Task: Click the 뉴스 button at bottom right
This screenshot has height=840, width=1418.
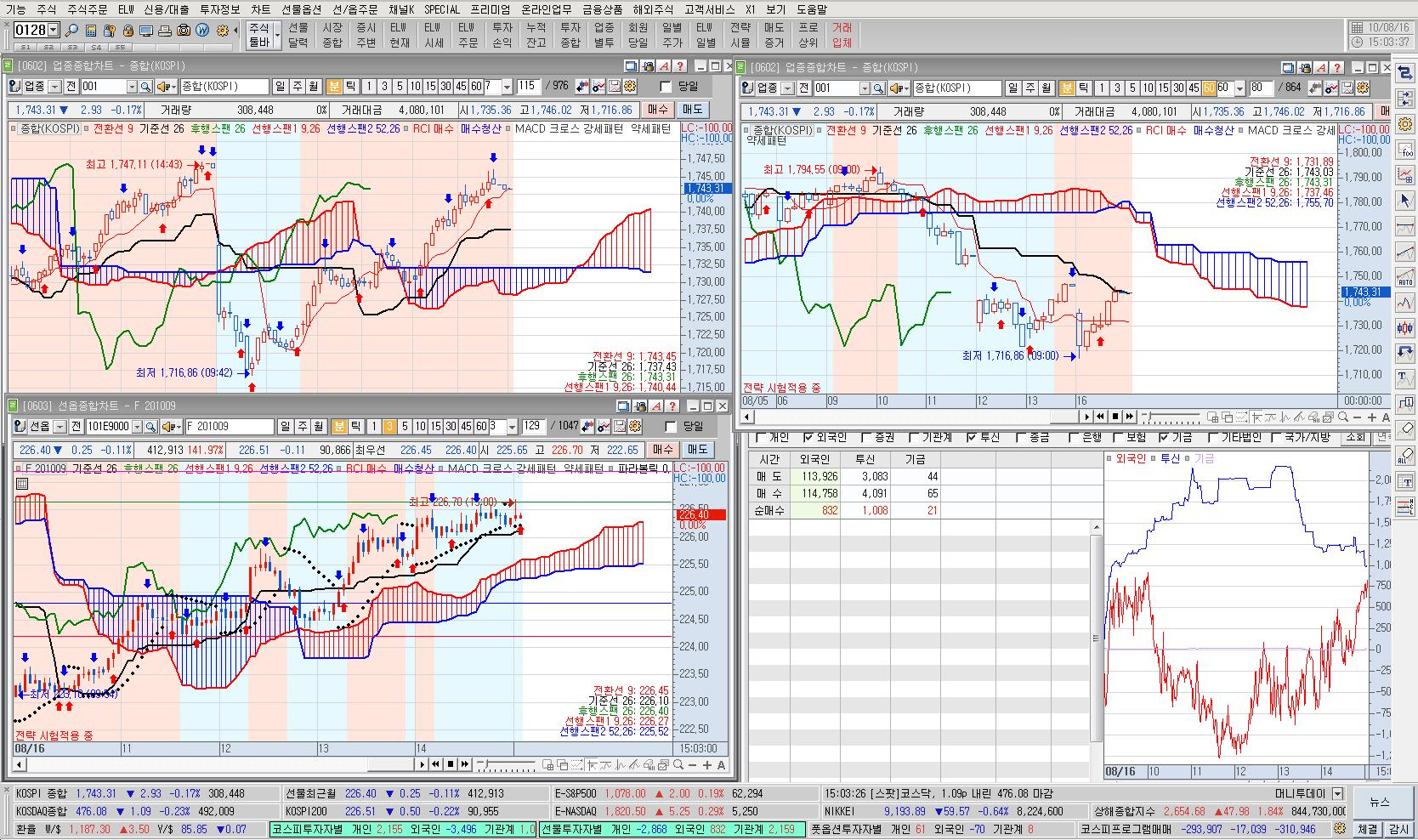Action: point(1380,802)
